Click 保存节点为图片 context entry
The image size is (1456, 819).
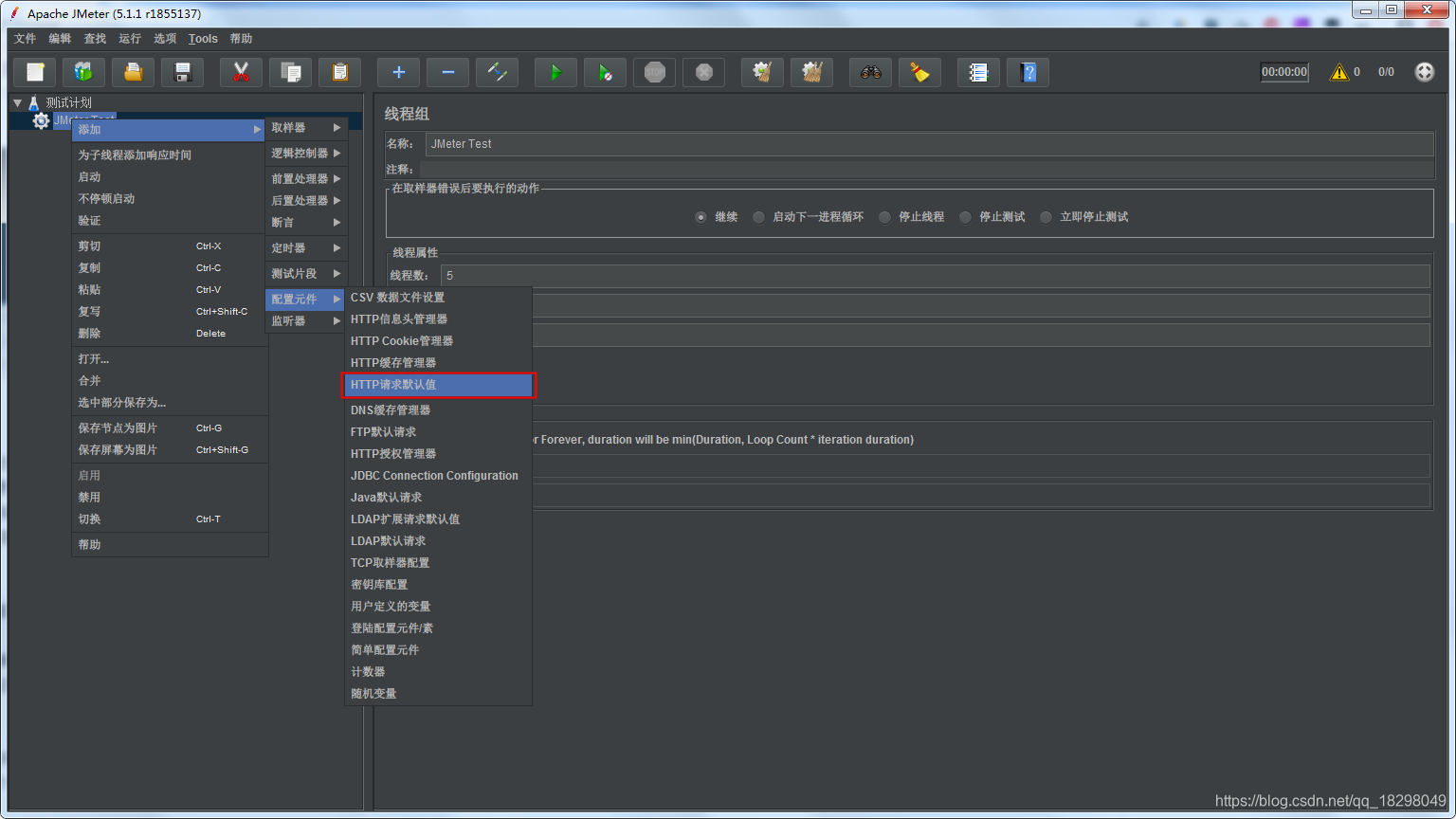[170, 428]
